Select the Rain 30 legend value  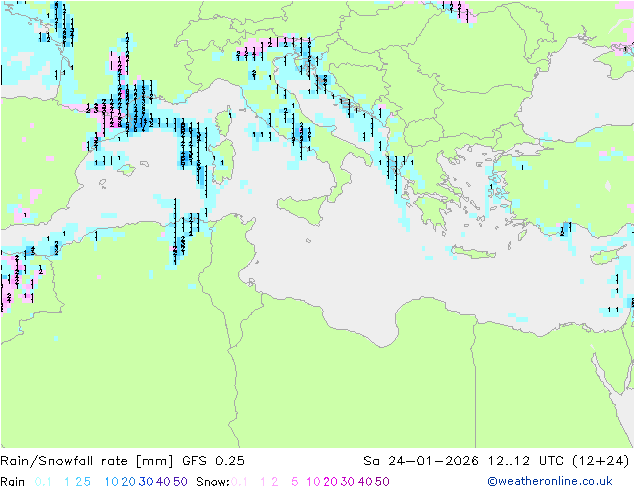coord(146,482)
